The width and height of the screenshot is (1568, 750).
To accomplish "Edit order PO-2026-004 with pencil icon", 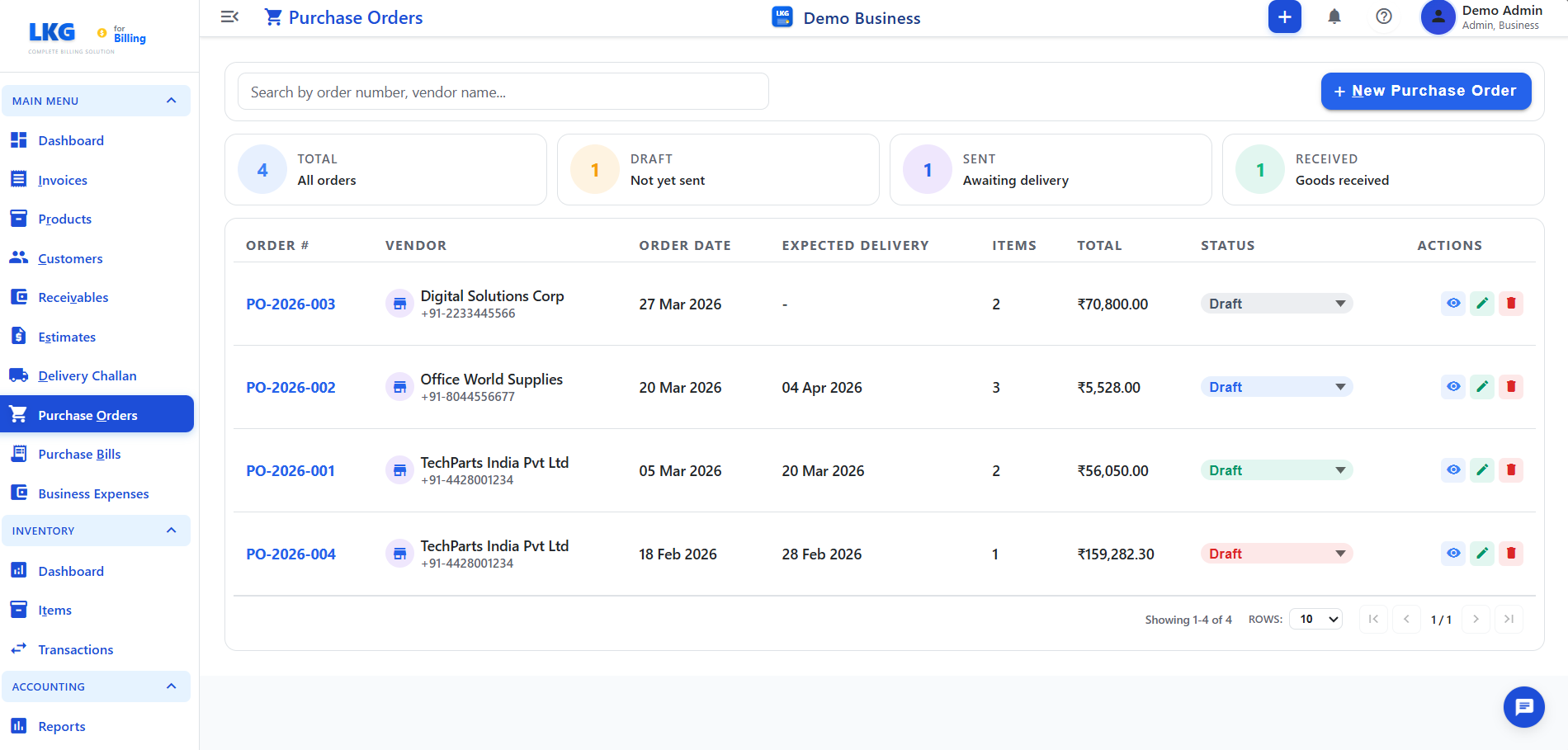I will [1482, 554].
